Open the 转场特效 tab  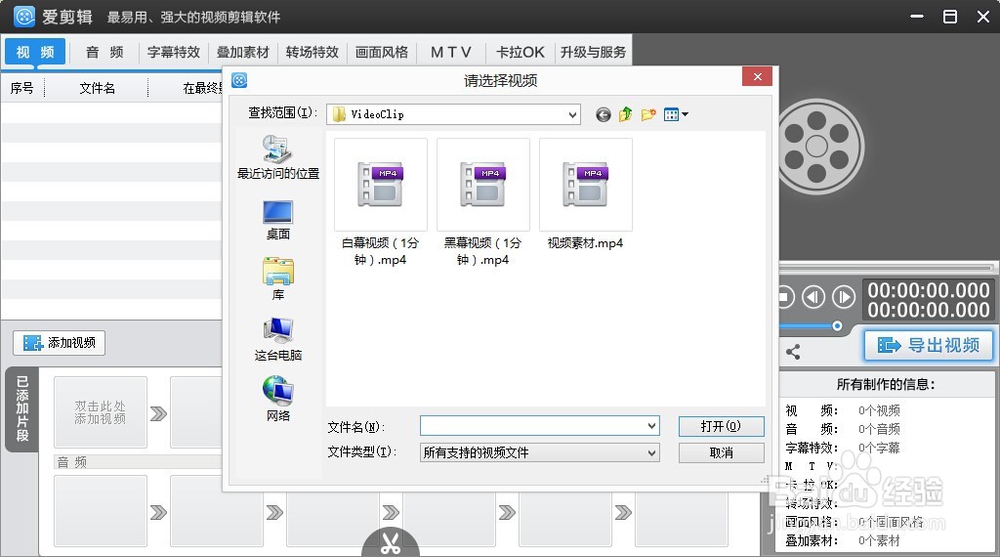coord(312,52)
